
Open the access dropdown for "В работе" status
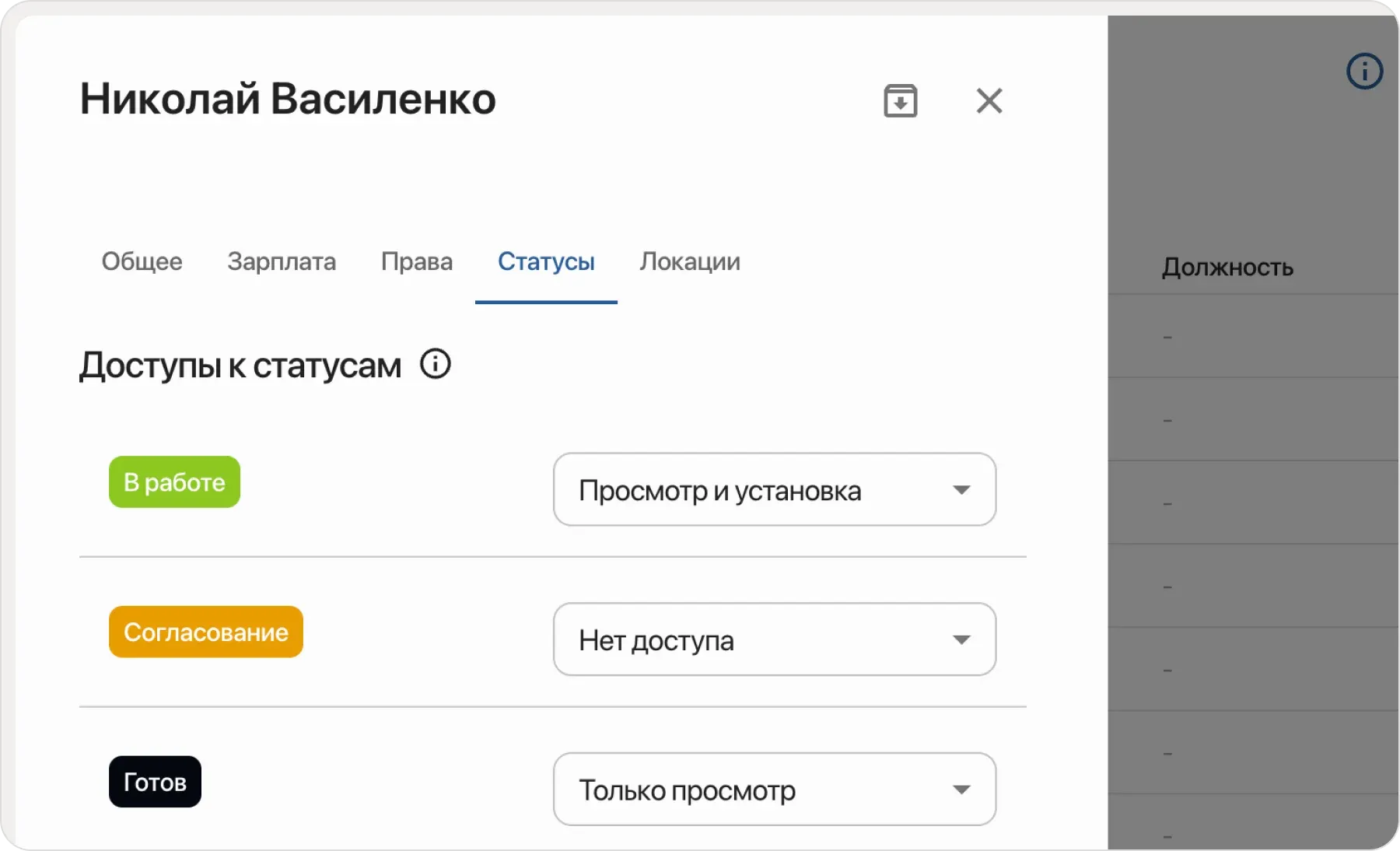click(x=774, y=490)
